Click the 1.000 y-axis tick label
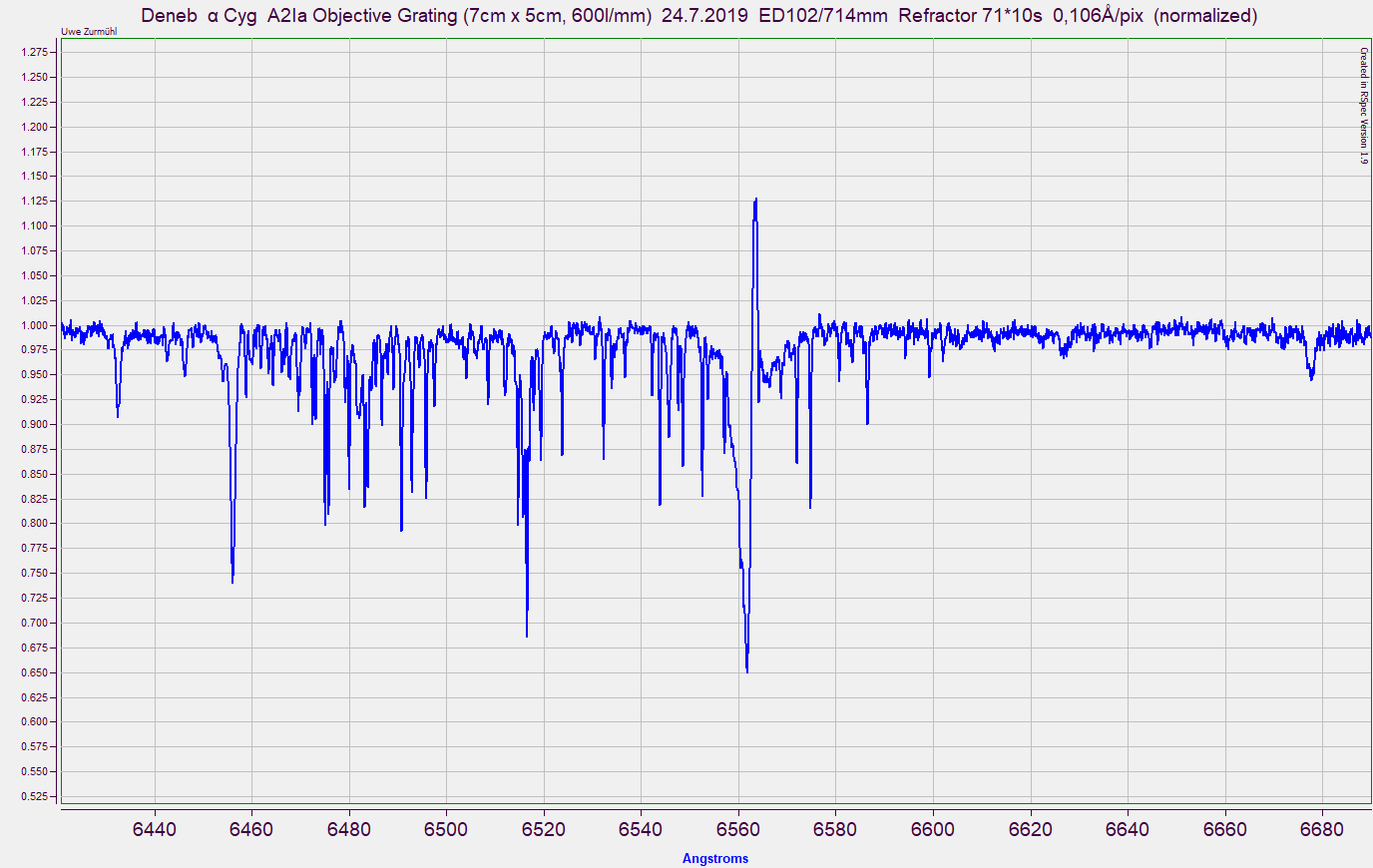Viewport: 1373px width, 868px height. [x=35, y=325]
